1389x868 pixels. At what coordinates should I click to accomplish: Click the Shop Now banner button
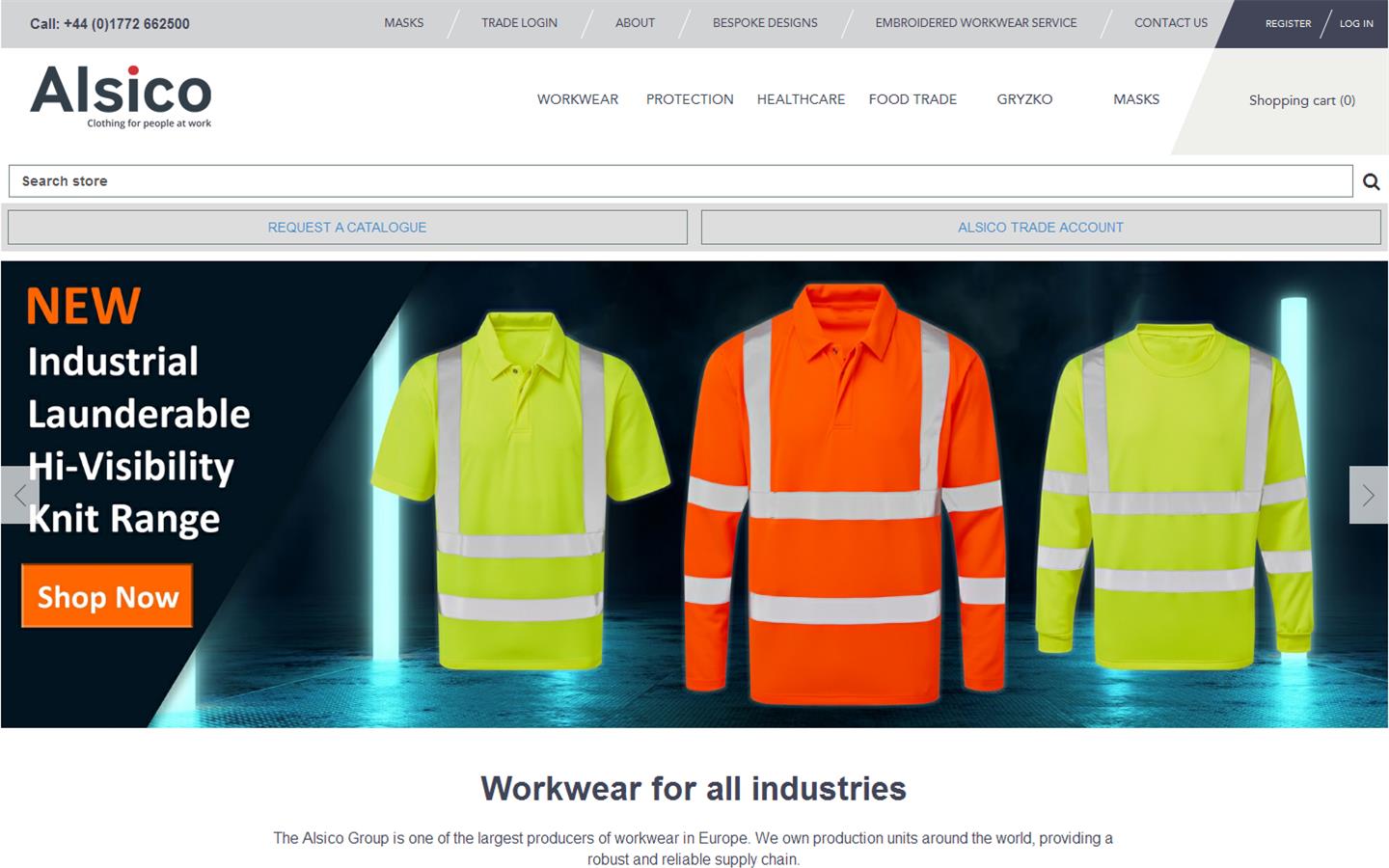[106, 596]
